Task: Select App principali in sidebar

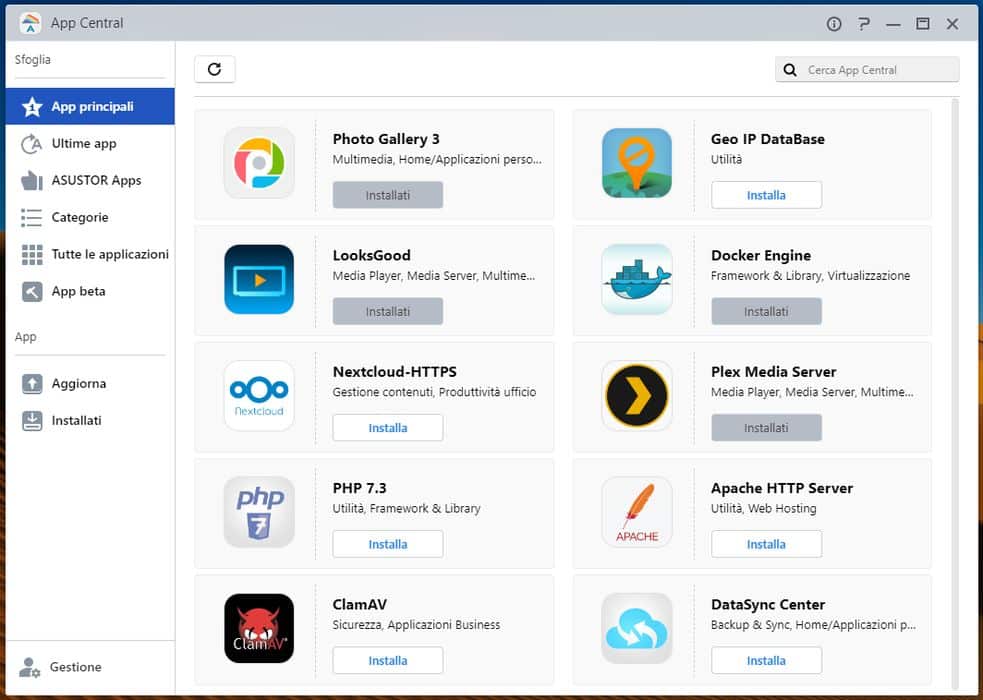Action: click(90, 107)
